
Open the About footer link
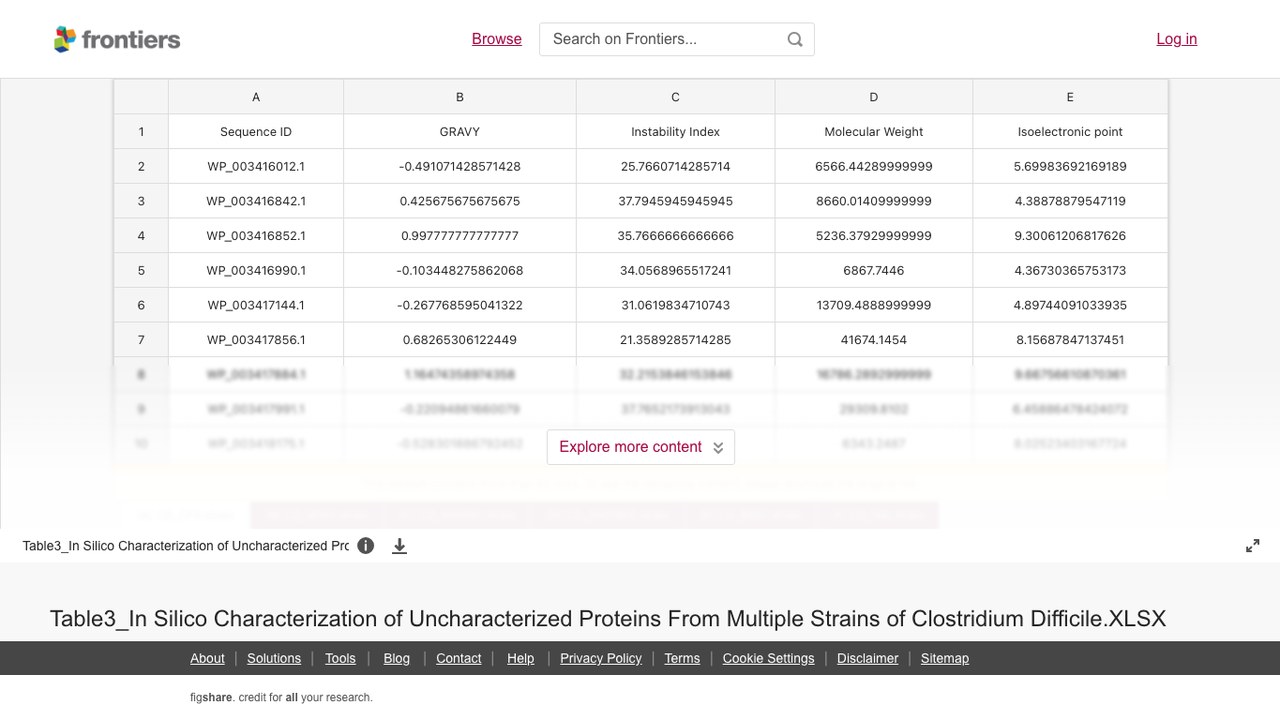(207, 658)
